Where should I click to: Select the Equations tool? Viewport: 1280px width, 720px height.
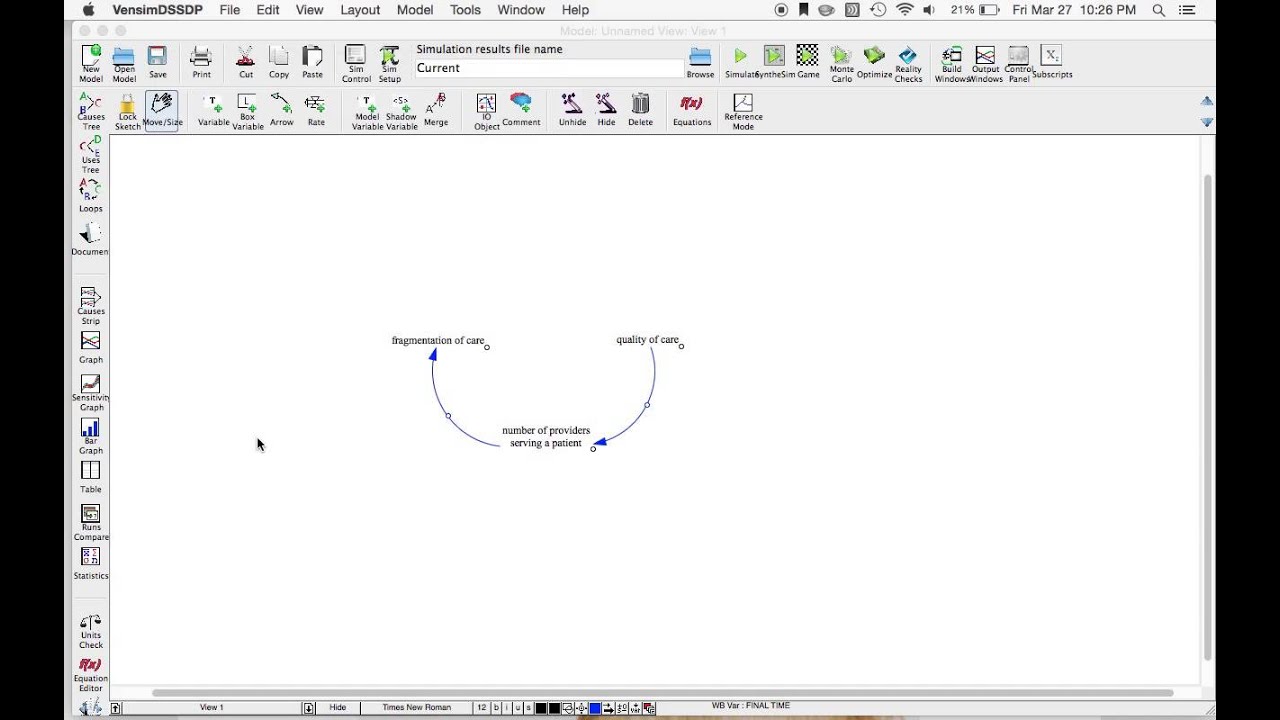692,110
